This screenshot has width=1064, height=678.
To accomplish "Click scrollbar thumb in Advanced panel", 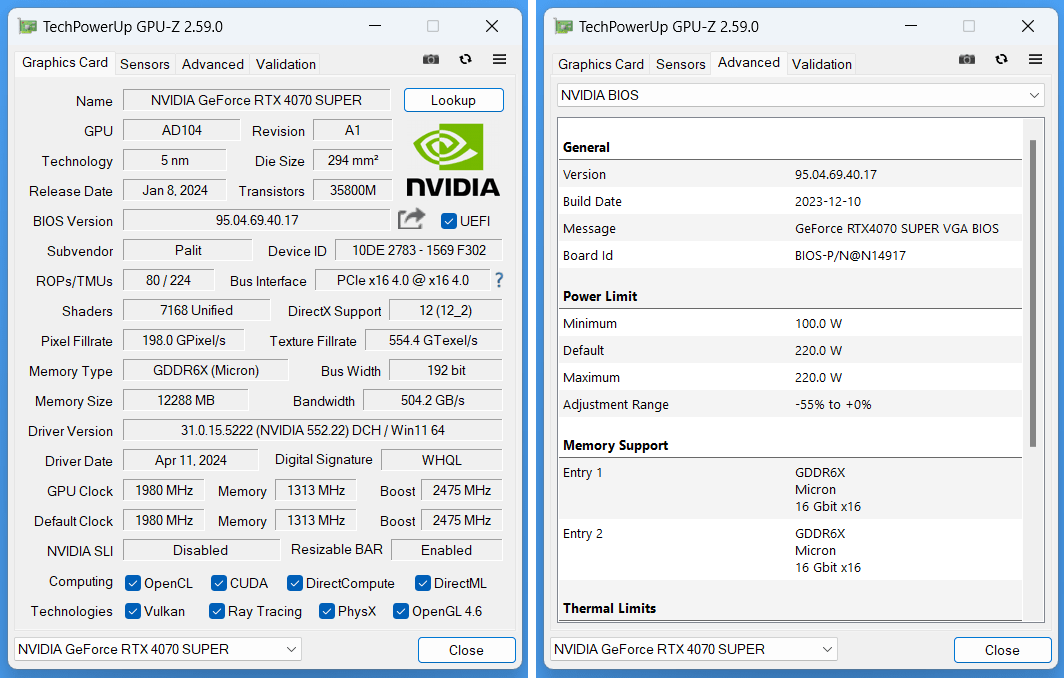I will [1033, 293].
